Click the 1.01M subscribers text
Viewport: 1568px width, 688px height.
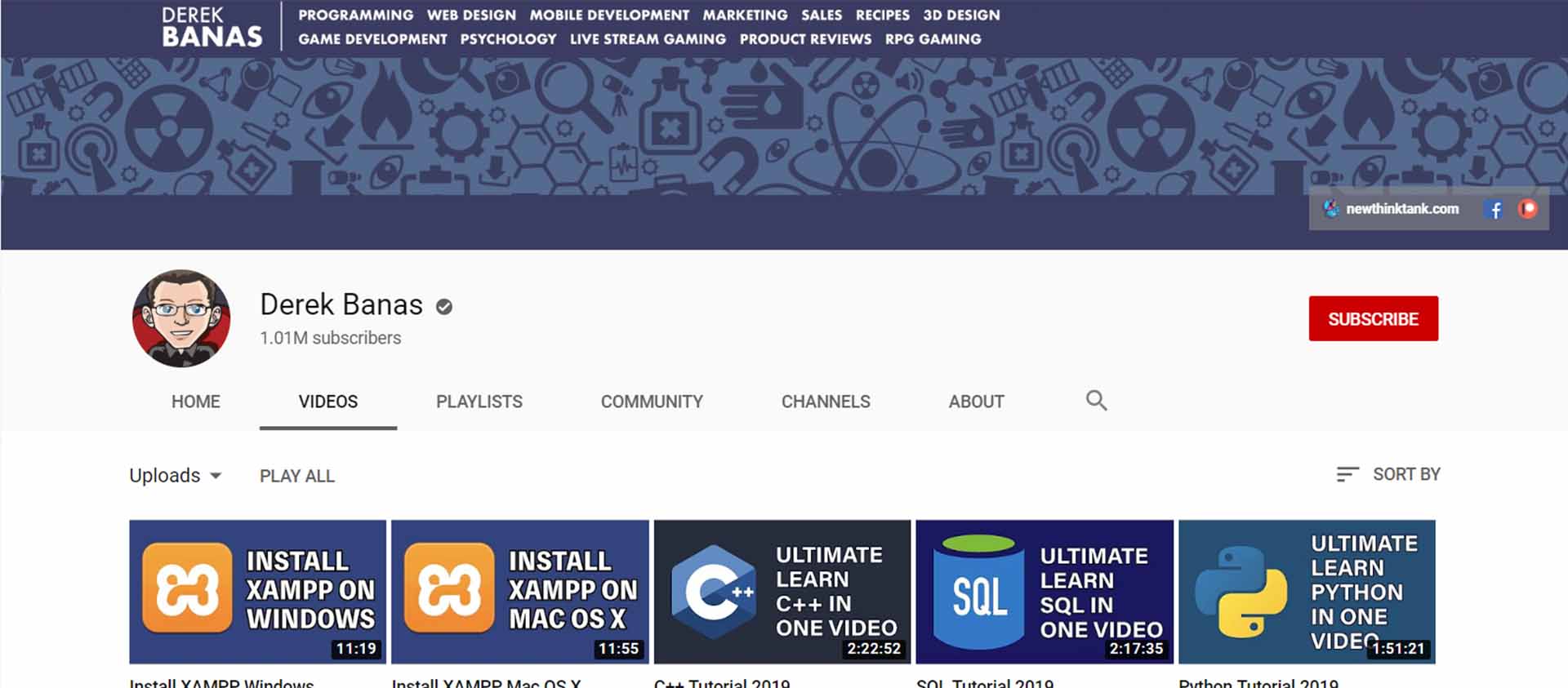[x=331, y=338]
